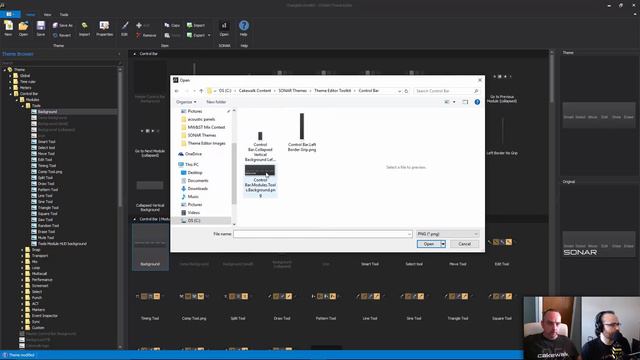Open the view options dropdown arrow in dialog
The width and height of the screenshot is (640, 360).
[454, 102]
